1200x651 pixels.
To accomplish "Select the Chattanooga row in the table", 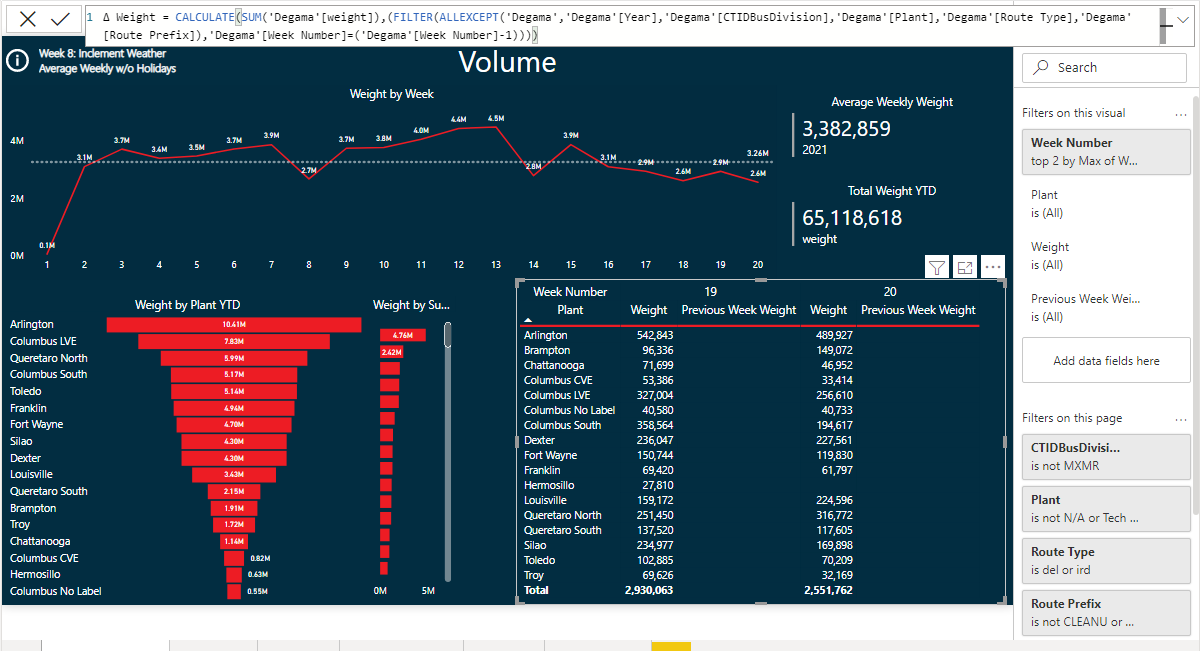I will (x=555, y=365).
